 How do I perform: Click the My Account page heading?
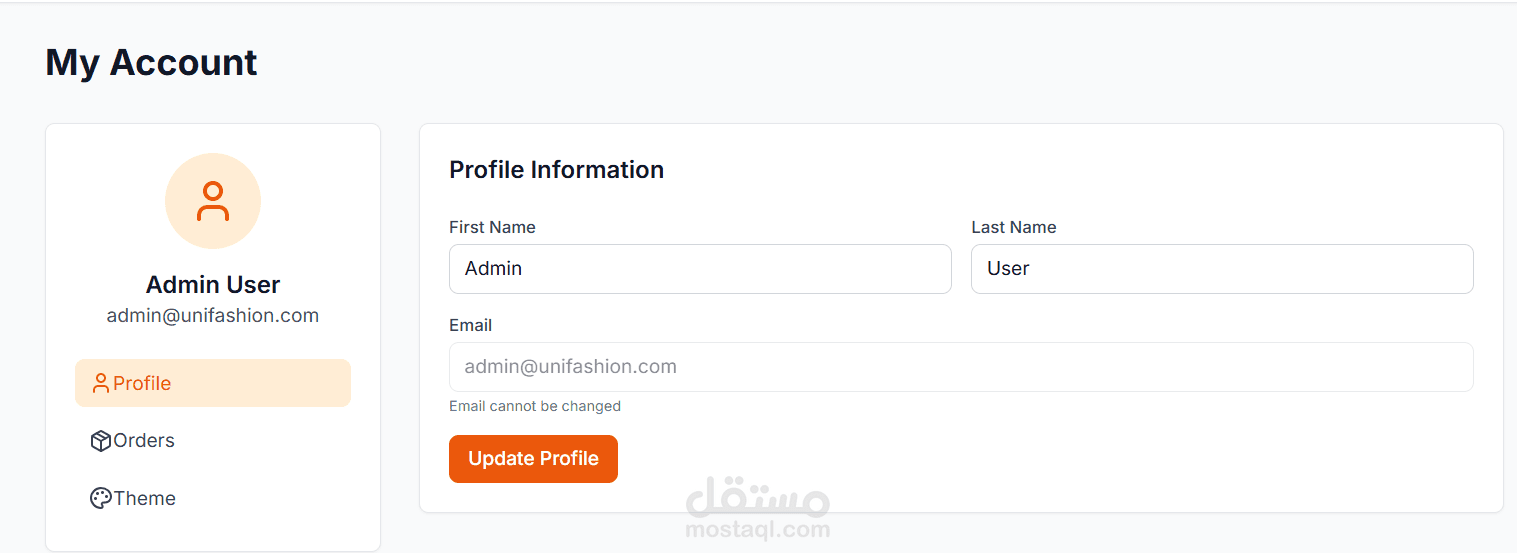click(151, 62)
